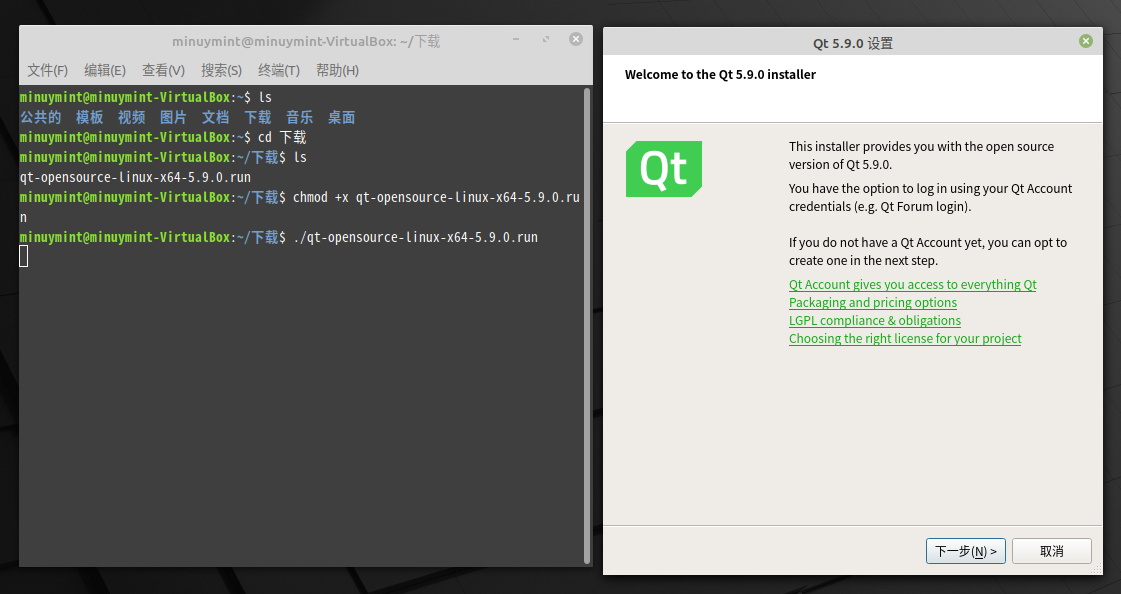Minimize the terminal window

point(515,39)
